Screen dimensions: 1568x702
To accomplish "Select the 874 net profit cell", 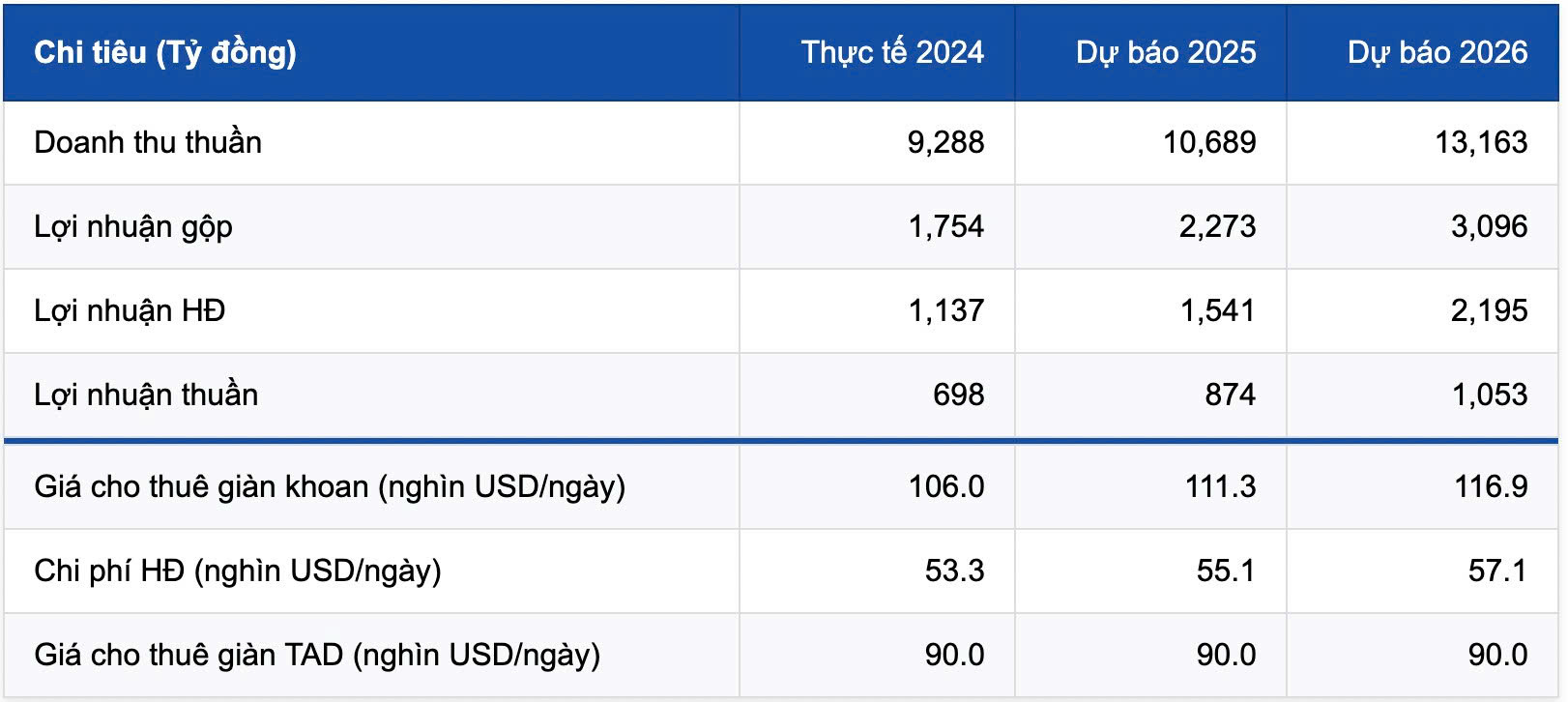I will pos(1230,395).
